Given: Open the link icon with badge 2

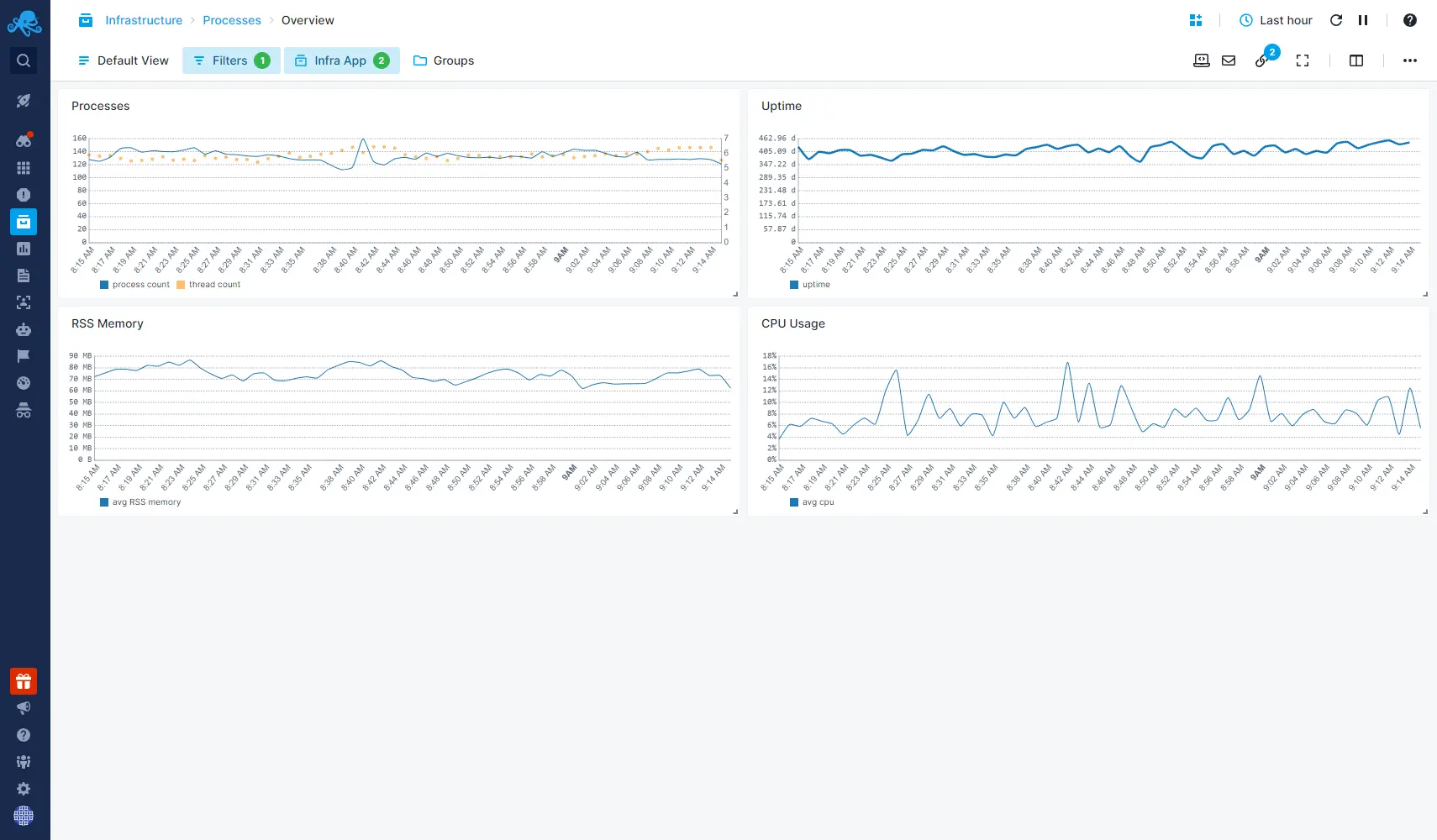Looking at the screenshot, I should coord(1263,59).
